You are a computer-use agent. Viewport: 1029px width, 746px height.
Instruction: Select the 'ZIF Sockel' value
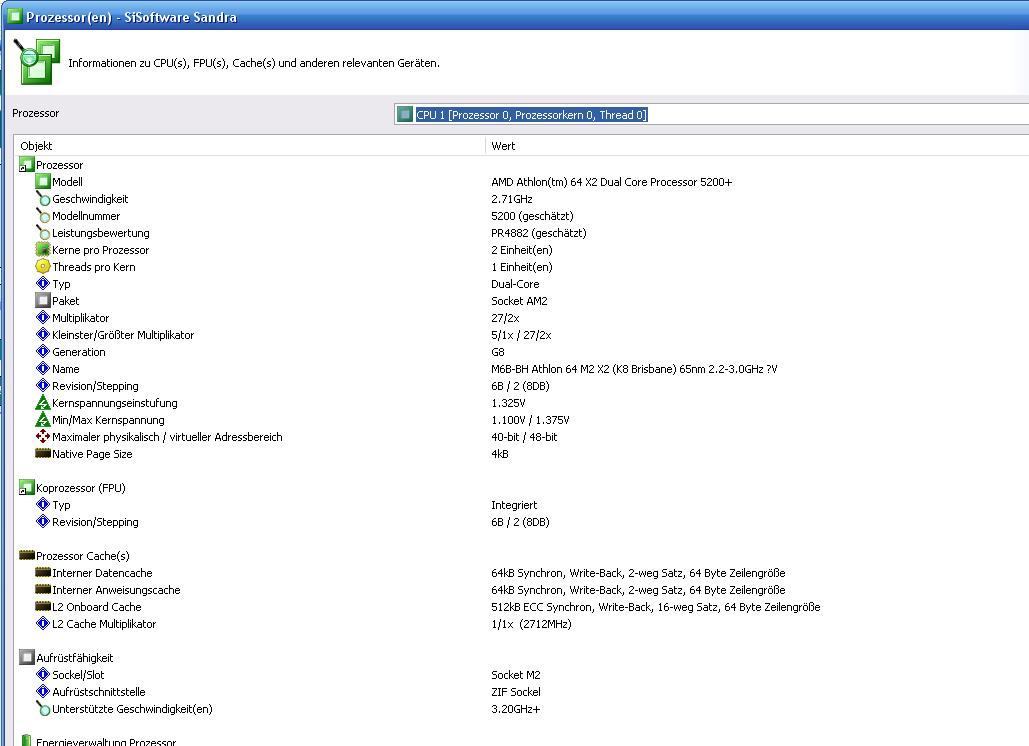click(516, 692)
